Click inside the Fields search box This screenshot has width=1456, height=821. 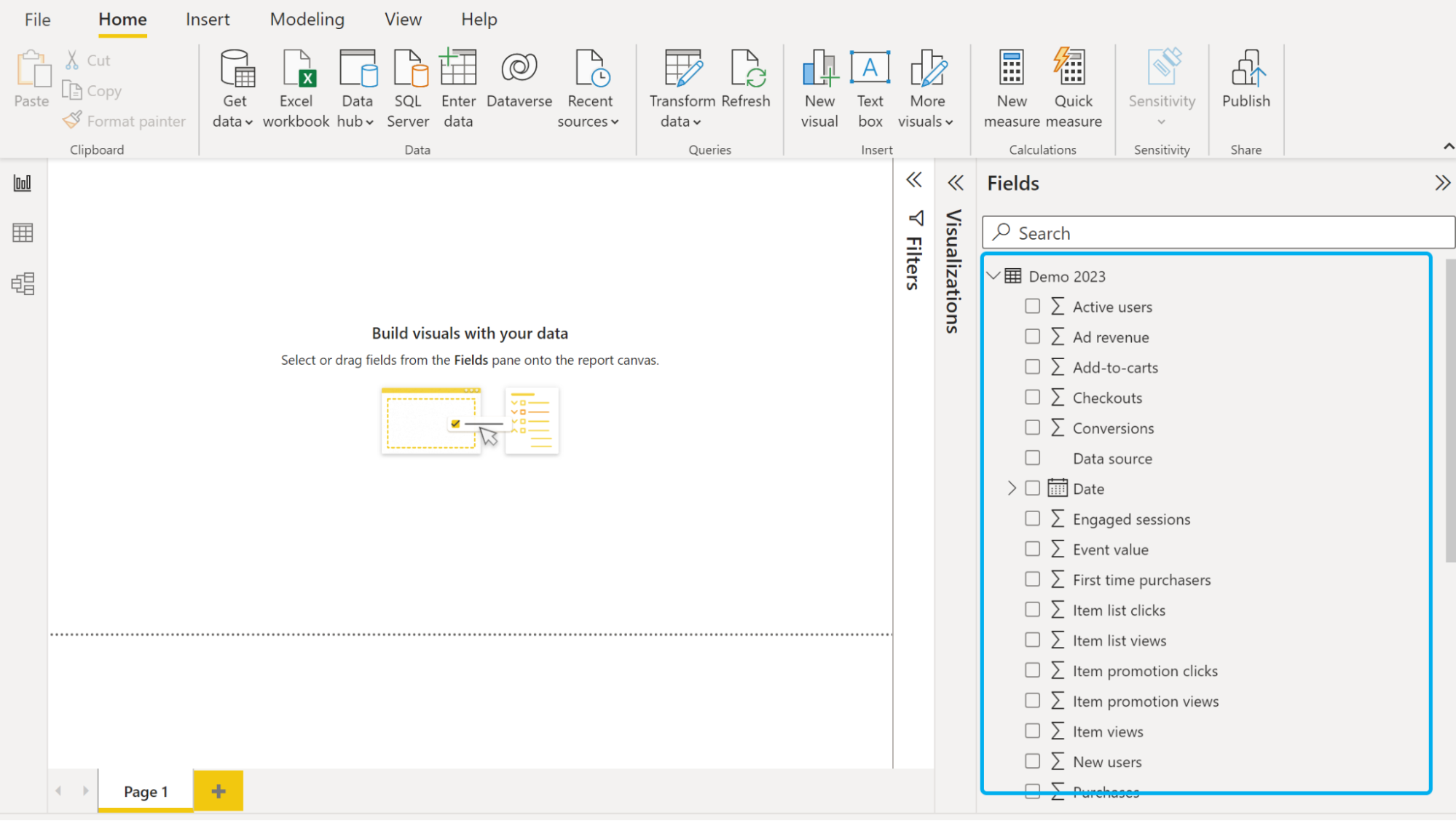point(1216,232)
